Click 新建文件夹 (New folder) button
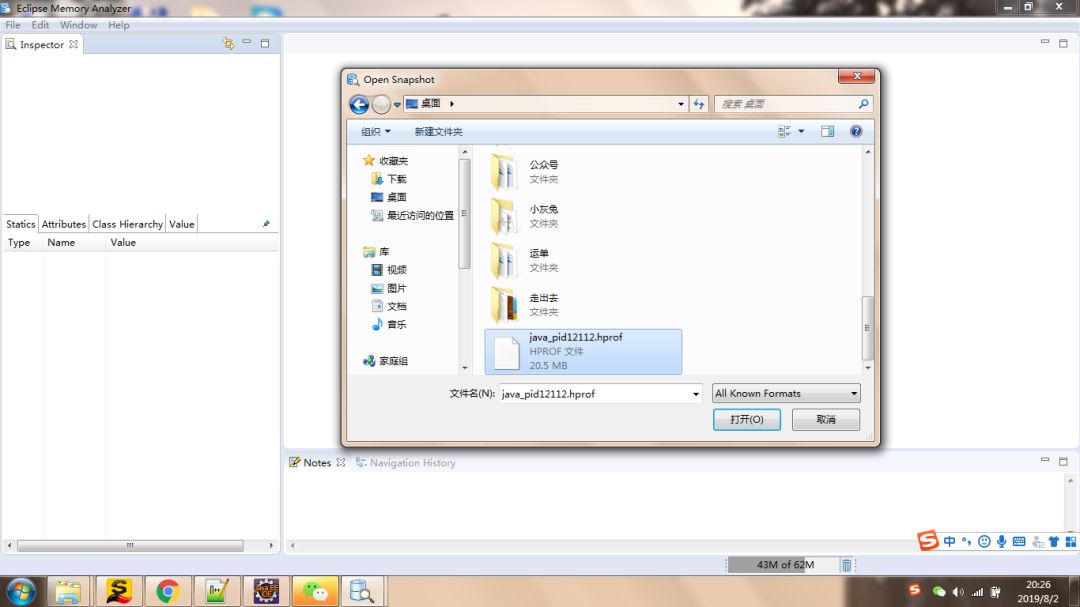1080x607 pixels. coord(438,132)
